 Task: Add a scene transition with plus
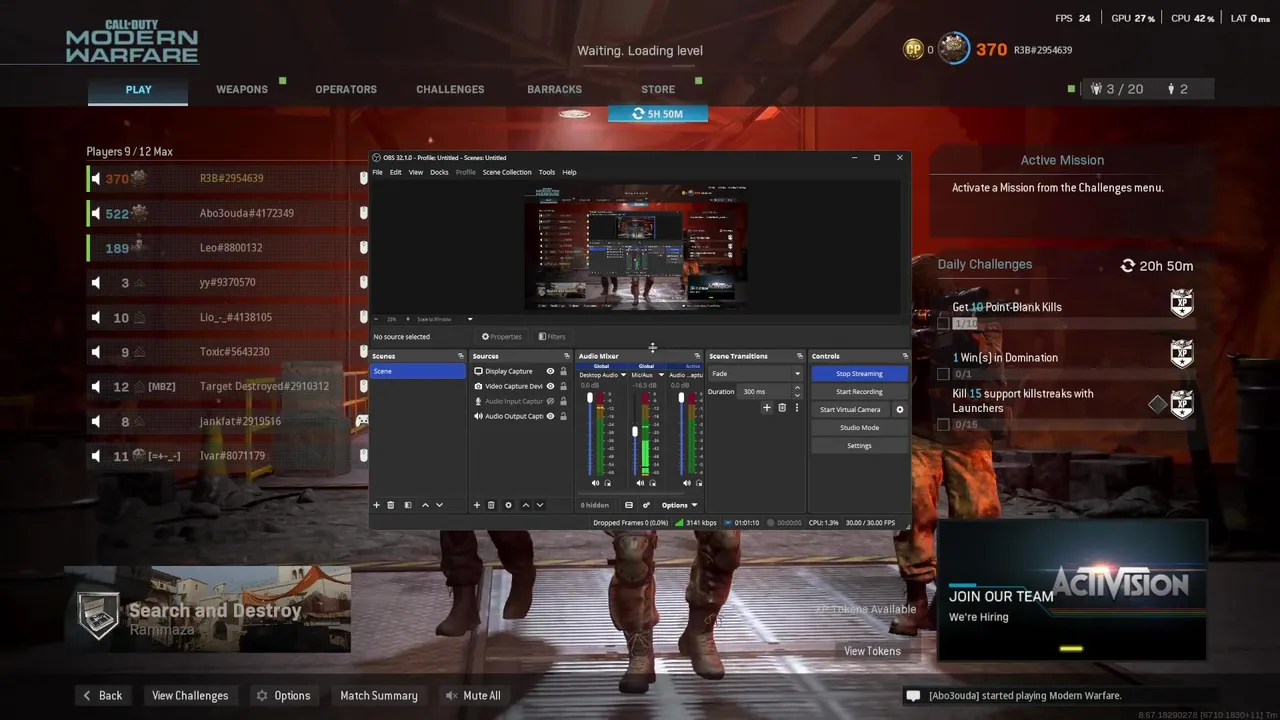click(x=767, y=408)
